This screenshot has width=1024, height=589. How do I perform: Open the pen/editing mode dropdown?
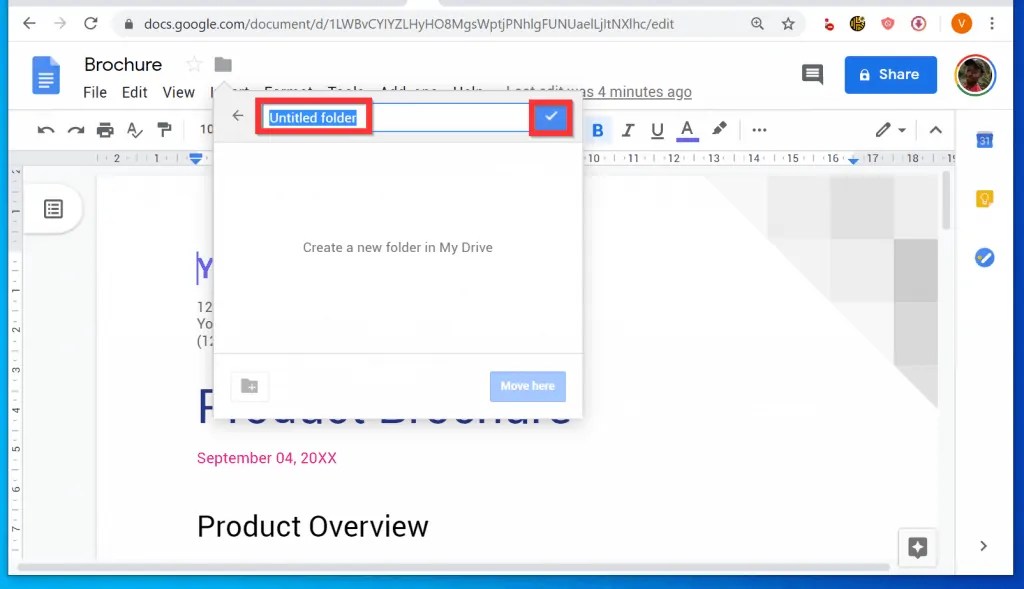tap(888, 130)
